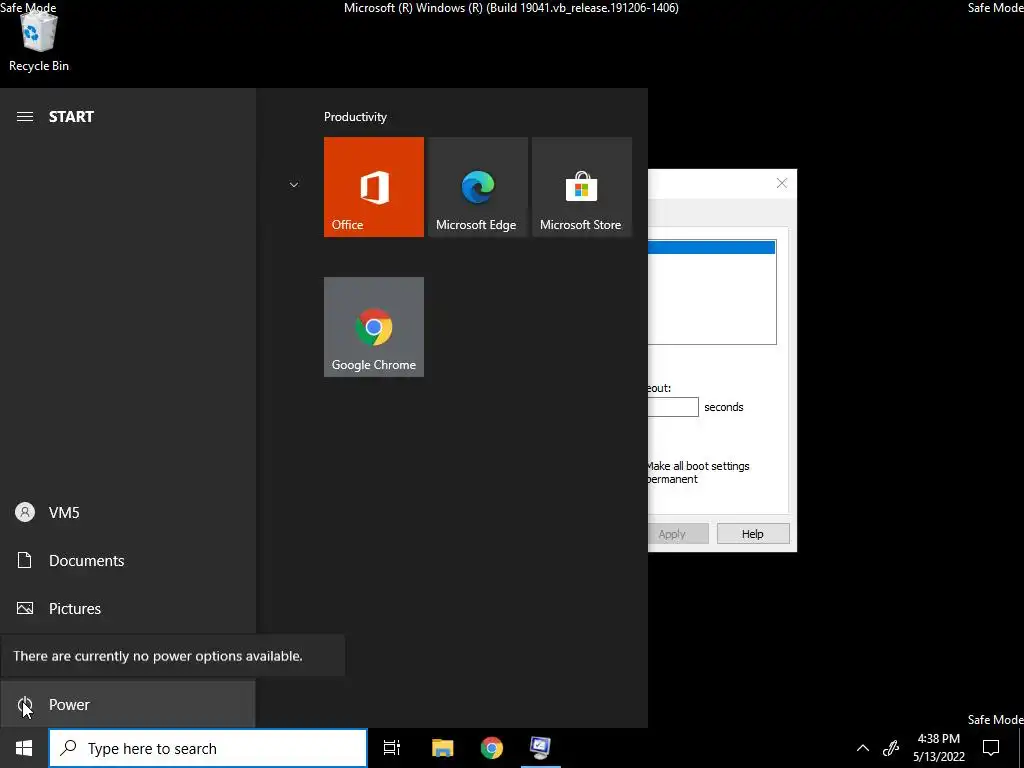Collapse the chevron beside the Productivity tiles

coord(294,185)
